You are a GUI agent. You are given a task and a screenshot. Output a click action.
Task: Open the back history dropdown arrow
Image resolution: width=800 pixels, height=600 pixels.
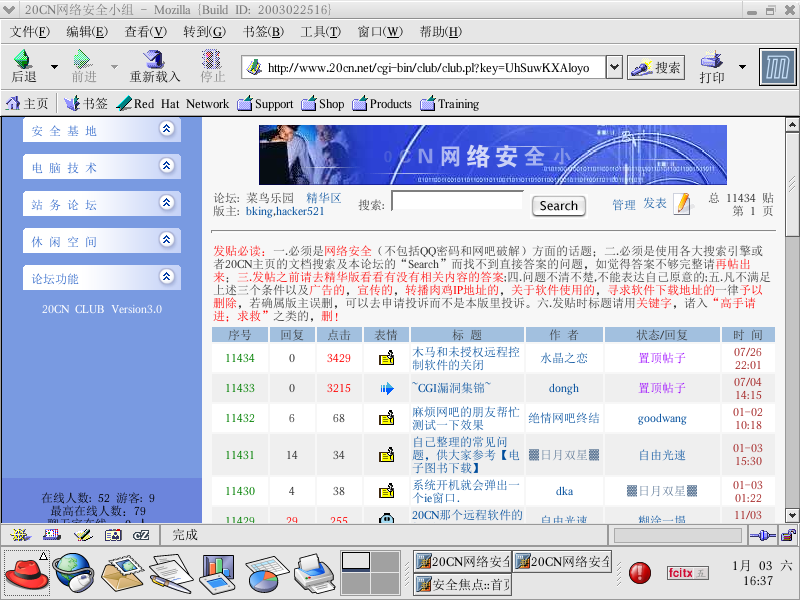(x=54, y=67)
